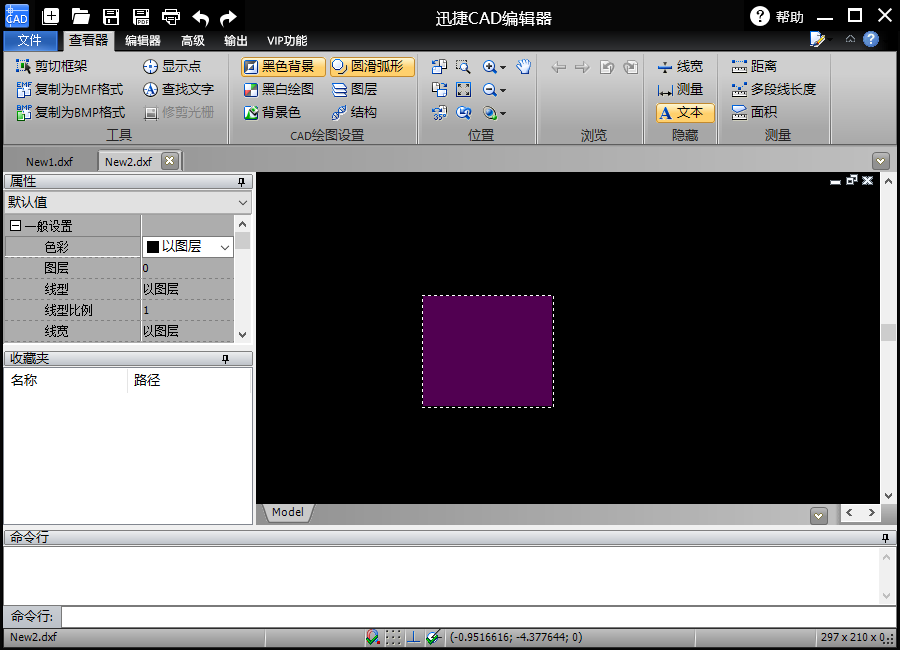Viewport: 900px width, 650px height.
Task: Switch to the 查看器 ribbon tab
Action: 88,40
